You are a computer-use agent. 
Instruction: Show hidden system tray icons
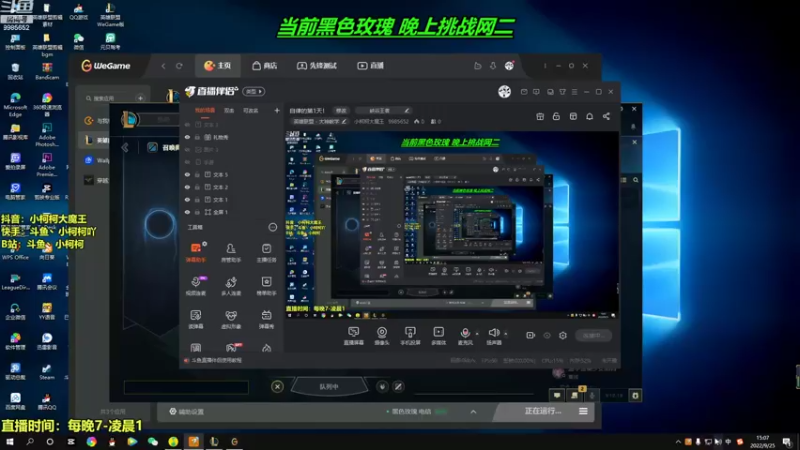pos(678,442)
